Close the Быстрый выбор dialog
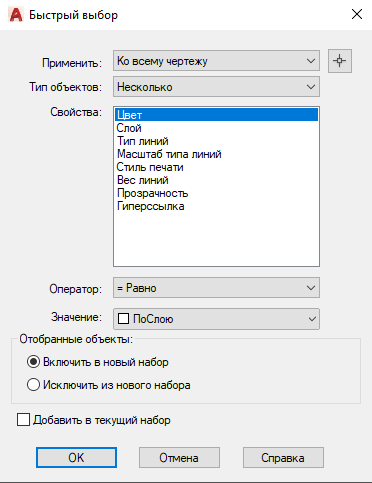372x483 pixels. tap(357, 14)
